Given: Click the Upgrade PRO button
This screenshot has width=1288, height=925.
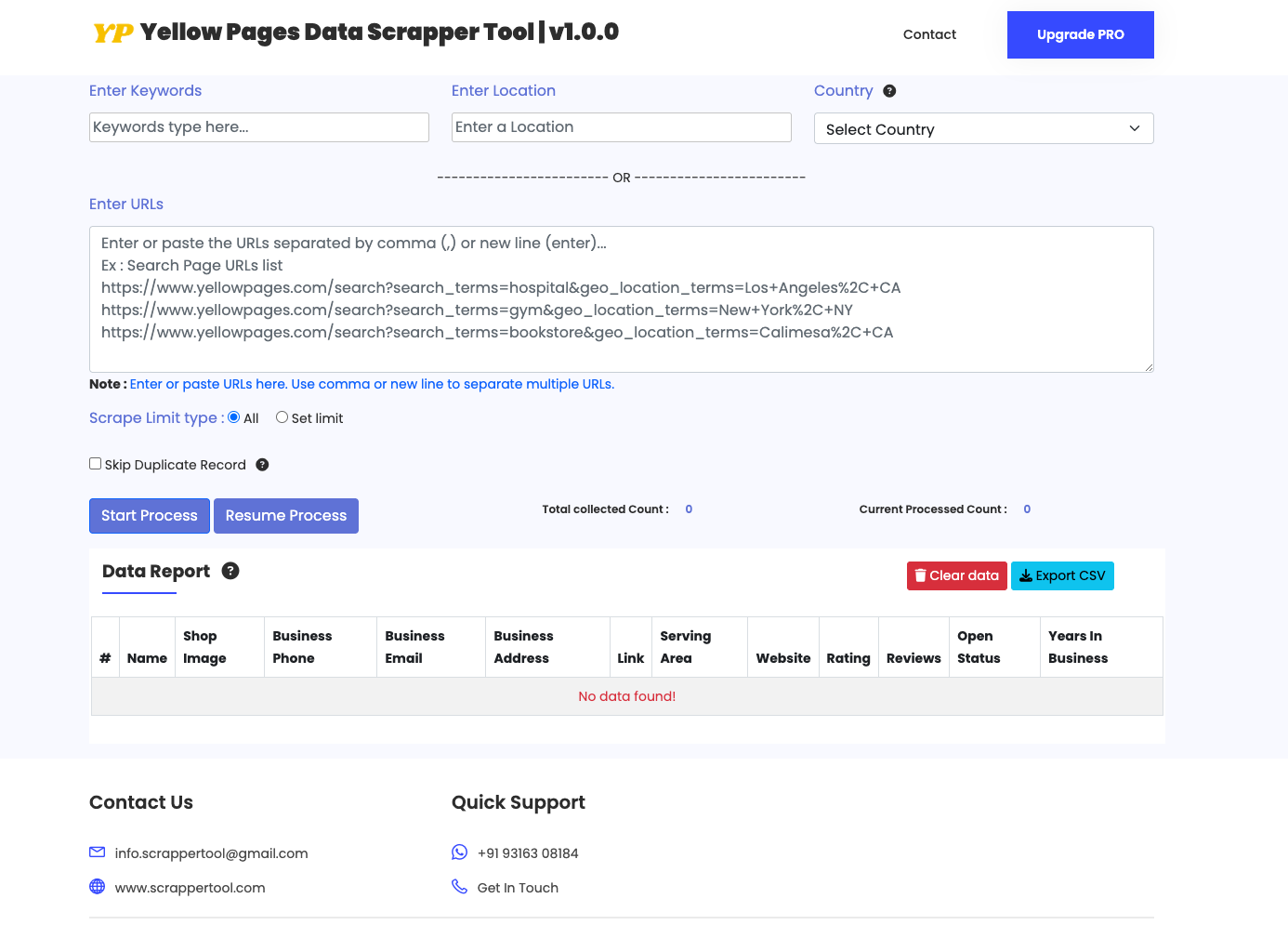Looking at the screenshot, I should 1080,34.
